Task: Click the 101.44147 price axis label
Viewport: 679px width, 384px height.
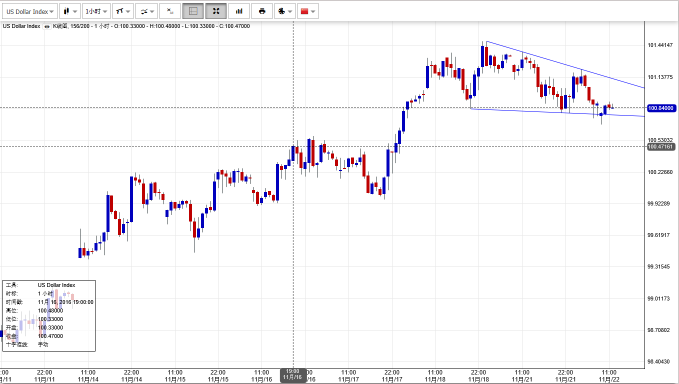Action: [660, 45]
